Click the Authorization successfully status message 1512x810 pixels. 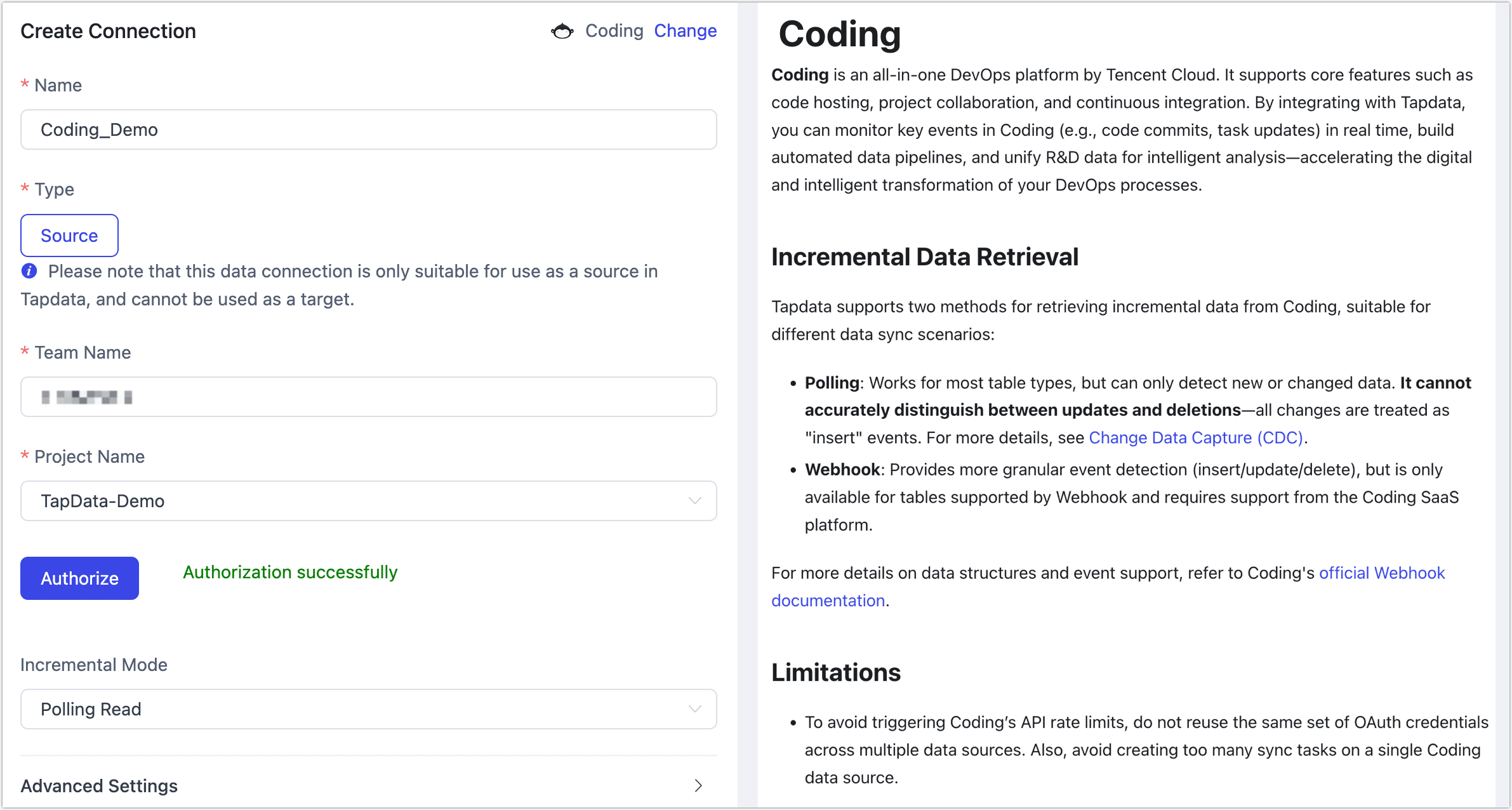289,571
